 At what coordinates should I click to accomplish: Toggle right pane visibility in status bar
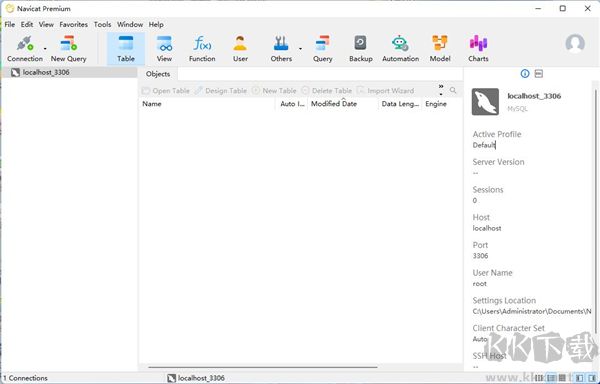(592, 378)
